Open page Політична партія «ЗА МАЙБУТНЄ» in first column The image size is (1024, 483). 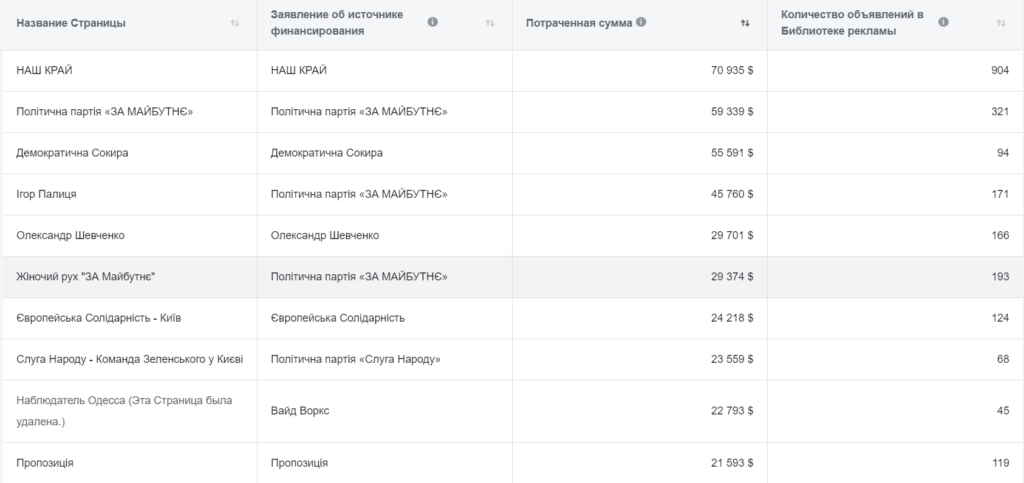pyautogui.click(x=104, y=112)
